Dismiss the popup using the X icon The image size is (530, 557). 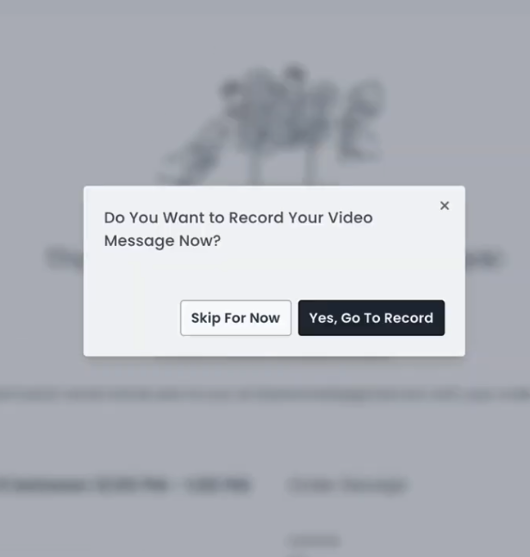[x=444, y=206]
